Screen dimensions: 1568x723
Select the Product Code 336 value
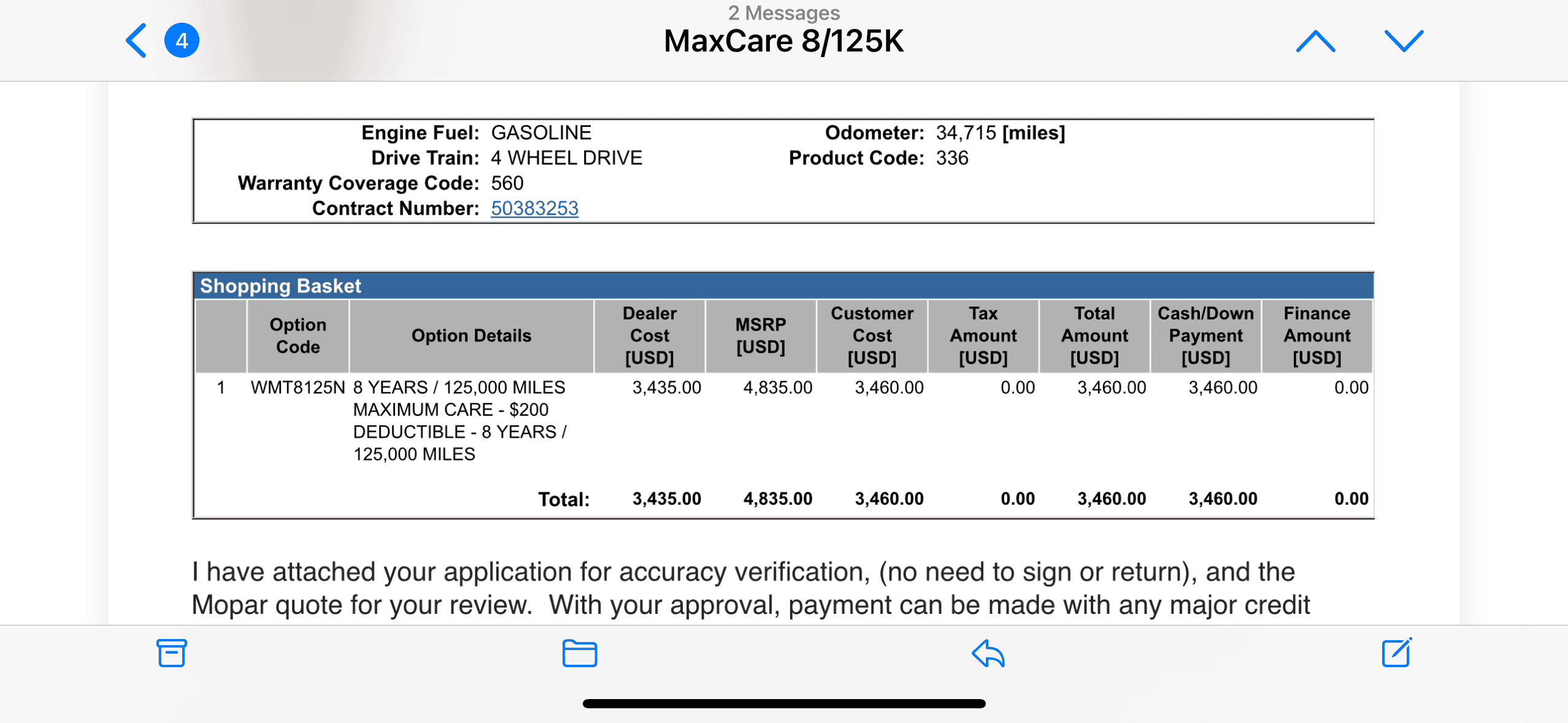[952, 158]
